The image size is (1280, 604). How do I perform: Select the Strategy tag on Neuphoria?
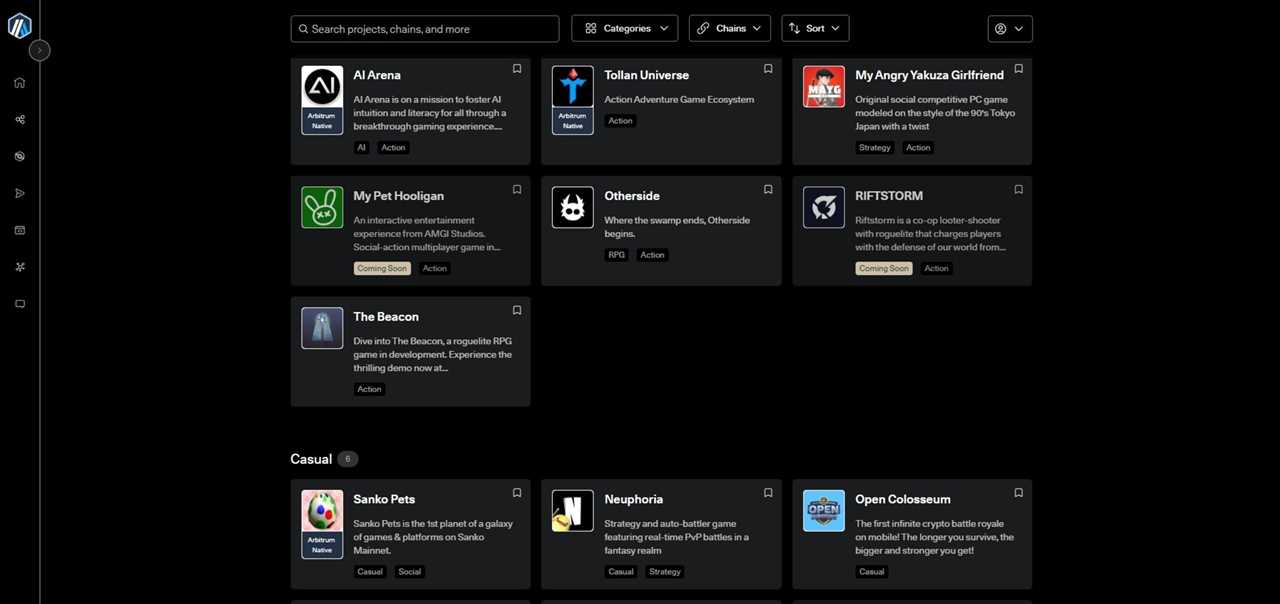pyautogui.click(x=664, y=572)
